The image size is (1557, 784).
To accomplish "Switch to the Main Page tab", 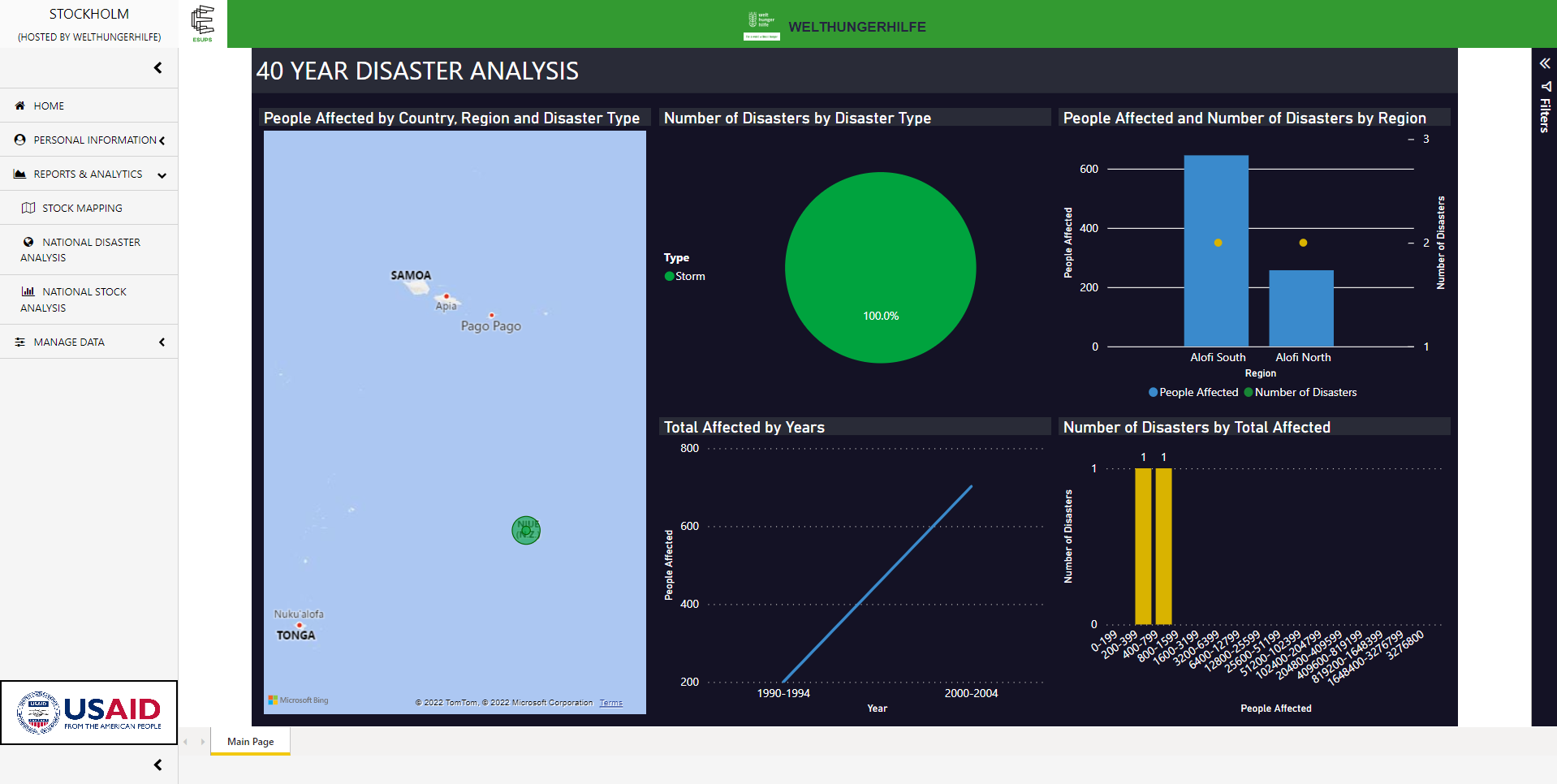I will pos(249,741).
